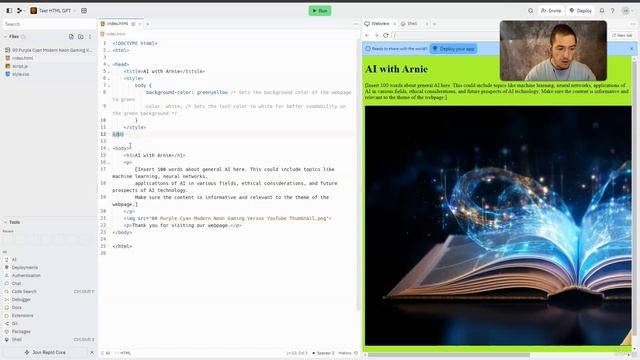Click the layout icon beside project name

[x=84, y=11]
